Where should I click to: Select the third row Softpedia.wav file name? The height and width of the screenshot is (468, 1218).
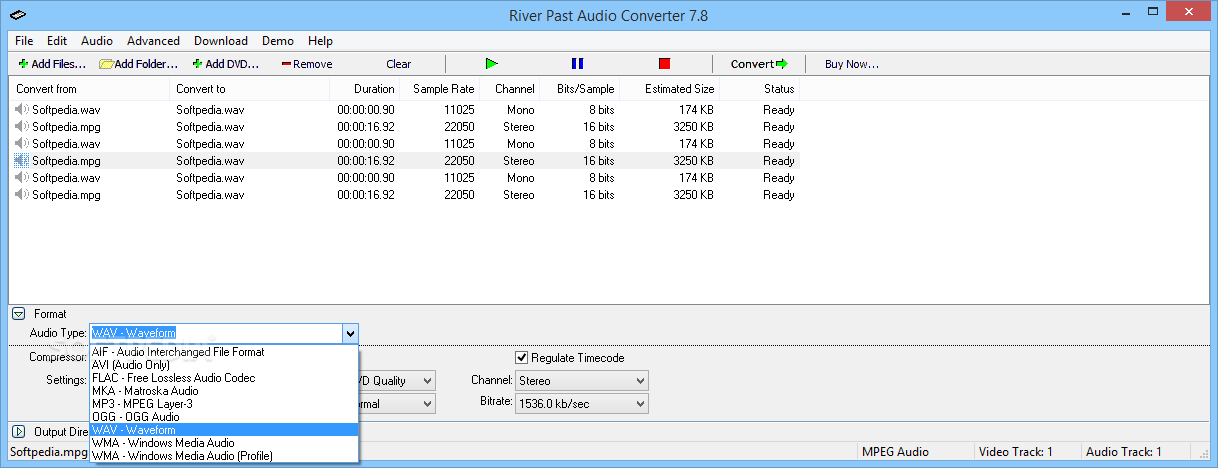pos(66,144)
